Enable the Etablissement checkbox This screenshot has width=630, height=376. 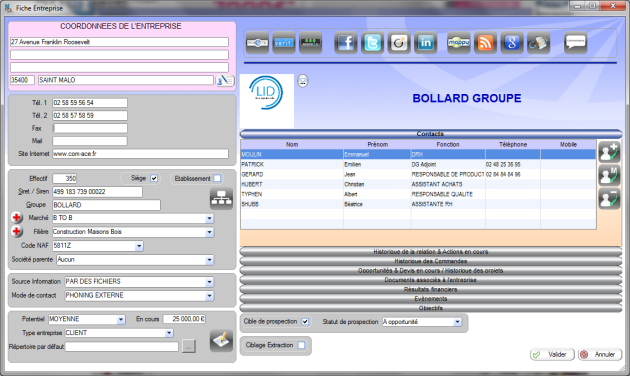(217, 178)
